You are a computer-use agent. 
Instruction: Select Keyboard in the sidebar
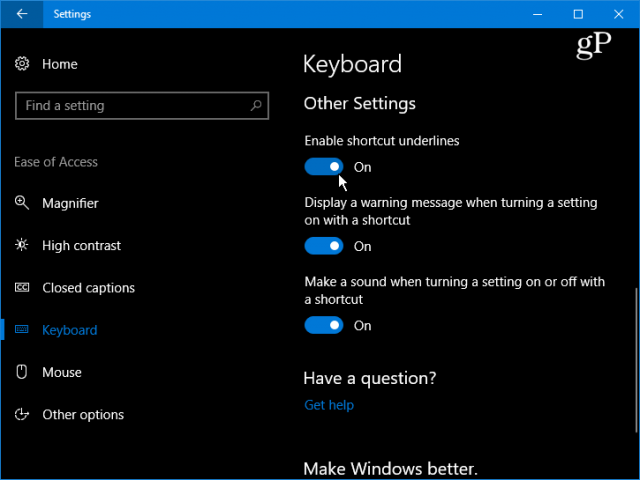[69, 330]
